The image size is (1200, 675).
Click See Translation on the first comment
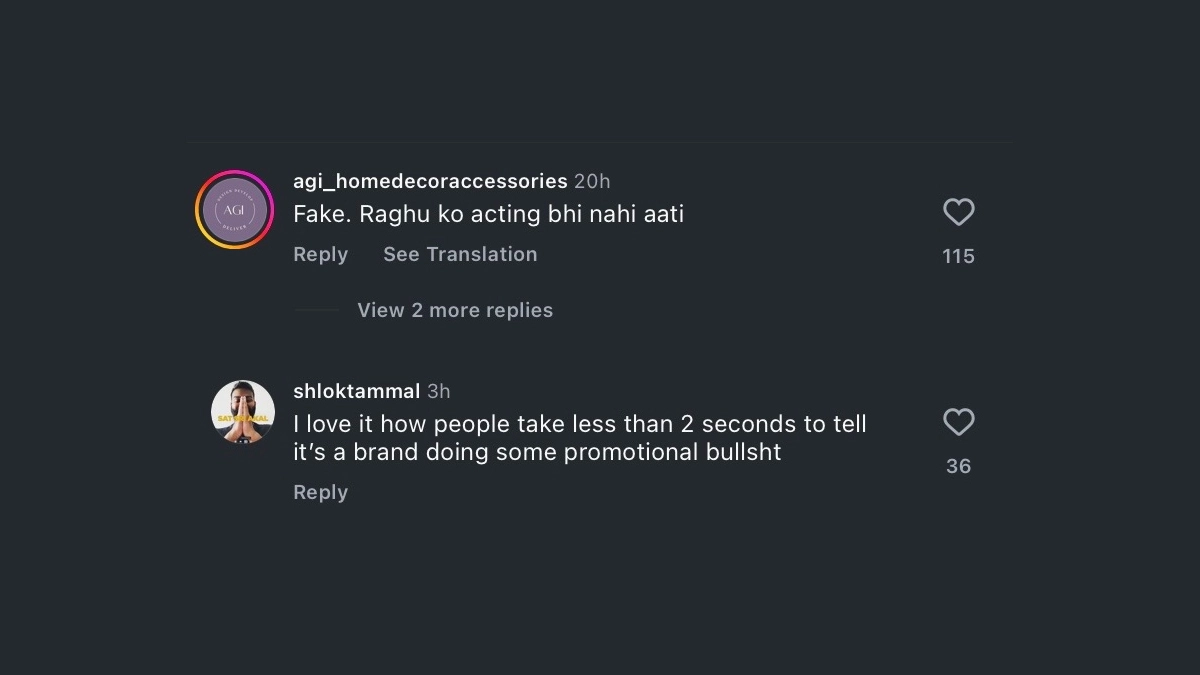tap(460, 255)
